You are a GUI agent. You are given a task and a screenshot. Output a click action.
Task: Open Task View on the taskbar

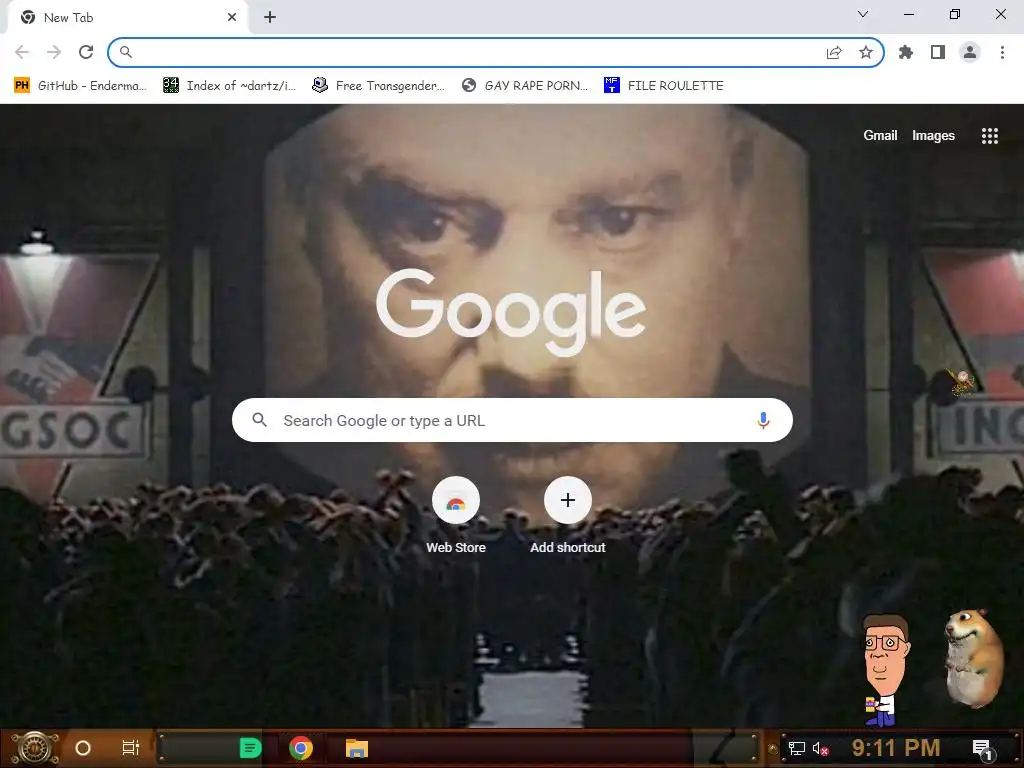pos(131,748)
